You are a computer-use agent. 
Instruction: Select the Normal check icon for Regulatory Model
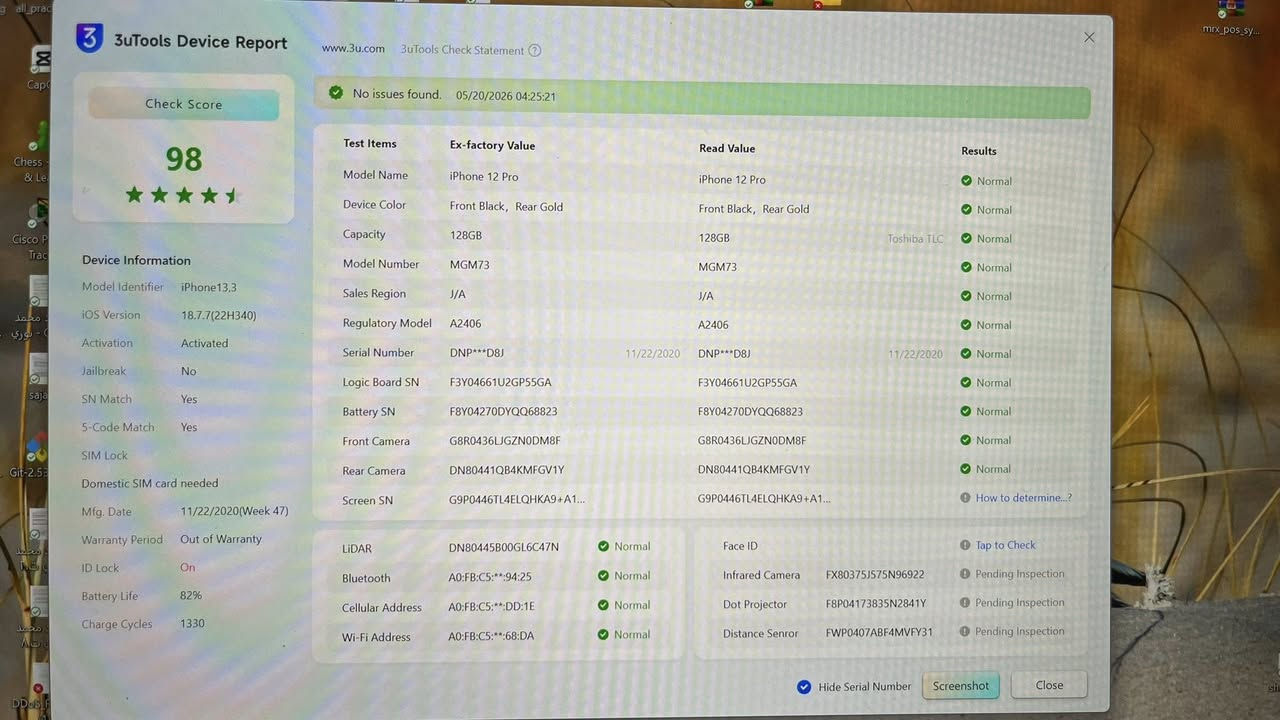pos(966,325)
